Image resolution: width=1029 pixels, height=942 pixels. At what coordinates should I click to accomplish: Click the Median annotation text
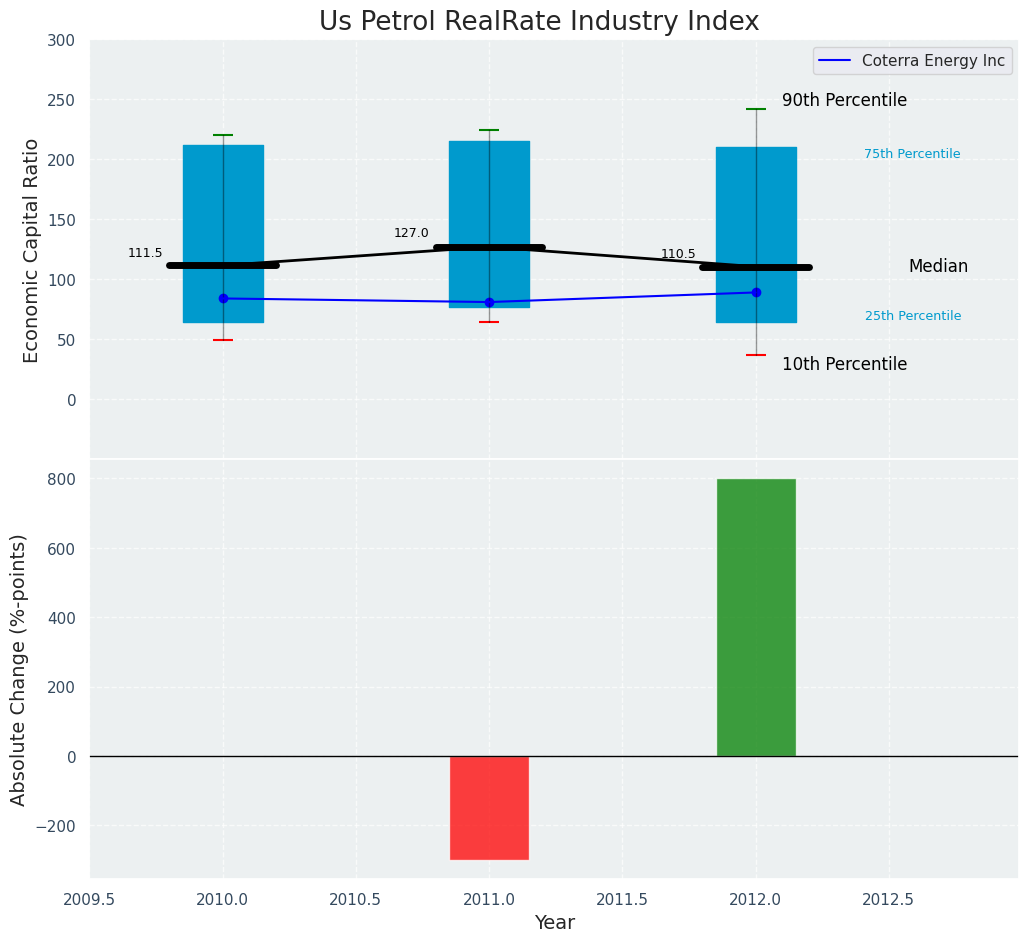[x=938, y=267]
